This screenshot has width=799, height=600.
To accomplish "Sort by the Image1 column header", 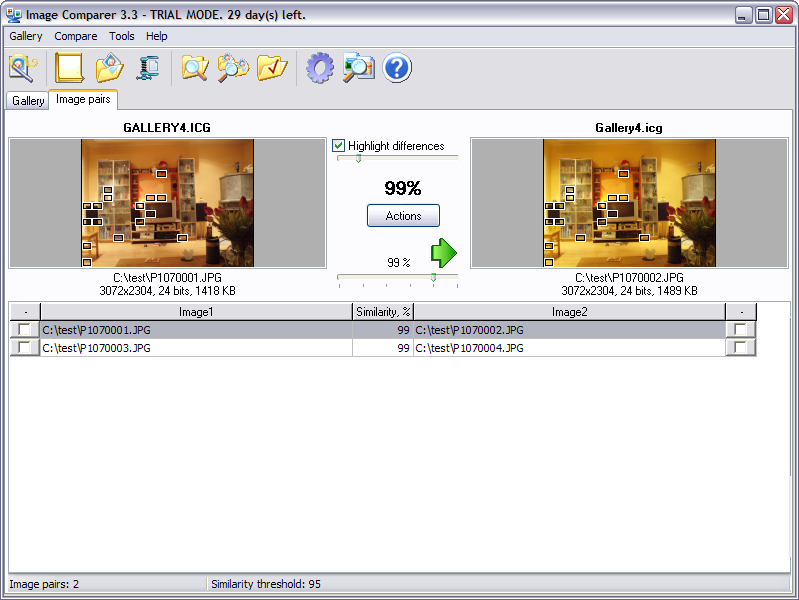I will coord(196,312).
